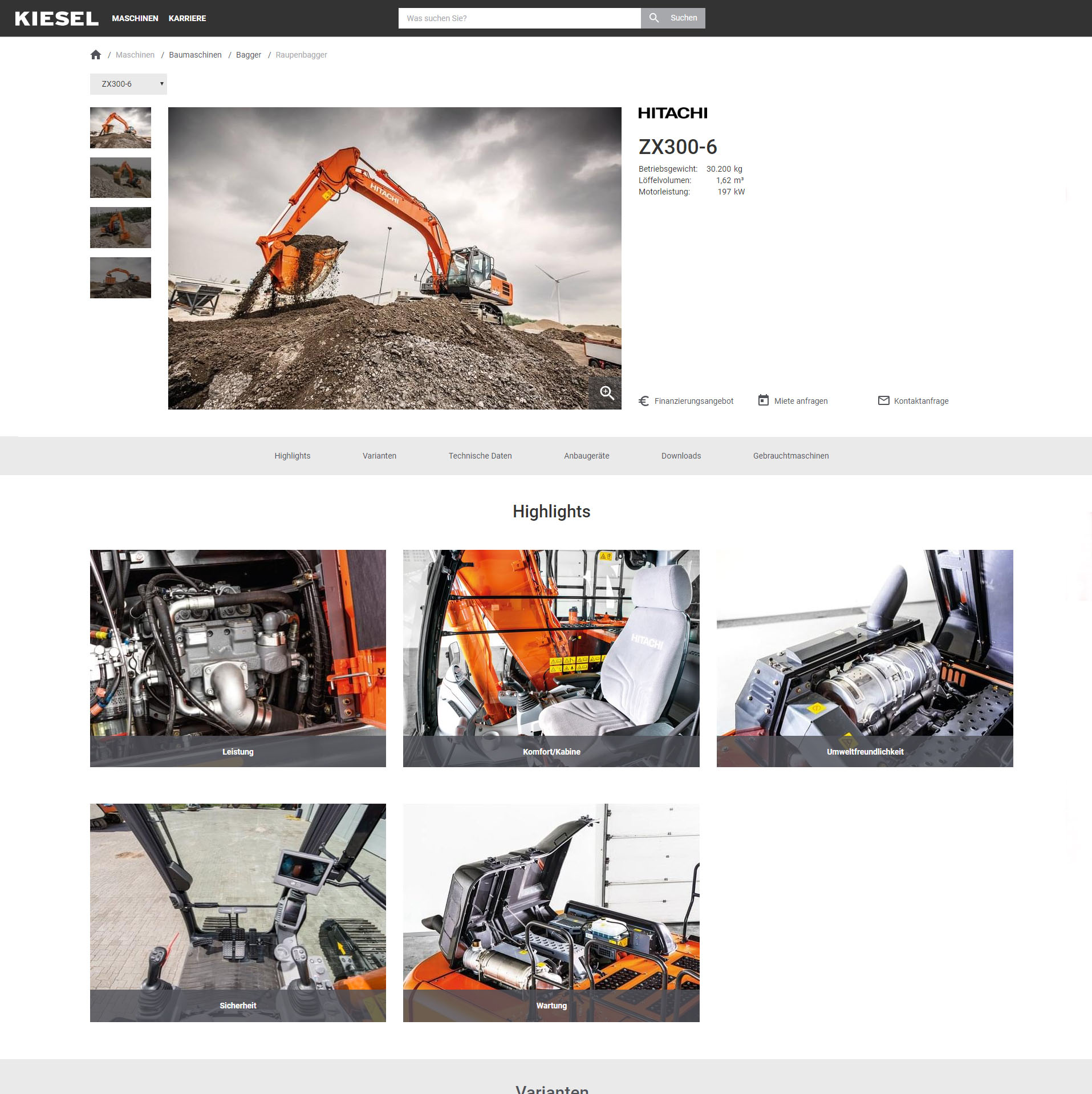Viewport: 1092px width, 1094px height.
Task: Jump to the Highlights section tab
Action: click(x=293, y=456)
